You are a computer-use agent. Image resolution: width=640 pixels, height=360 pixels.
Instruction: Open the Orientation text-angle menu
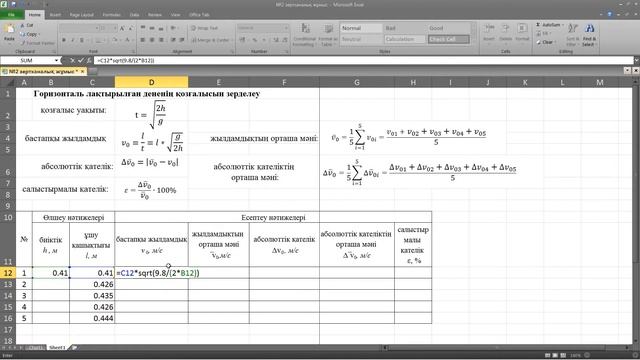click(x=174, y=28)
